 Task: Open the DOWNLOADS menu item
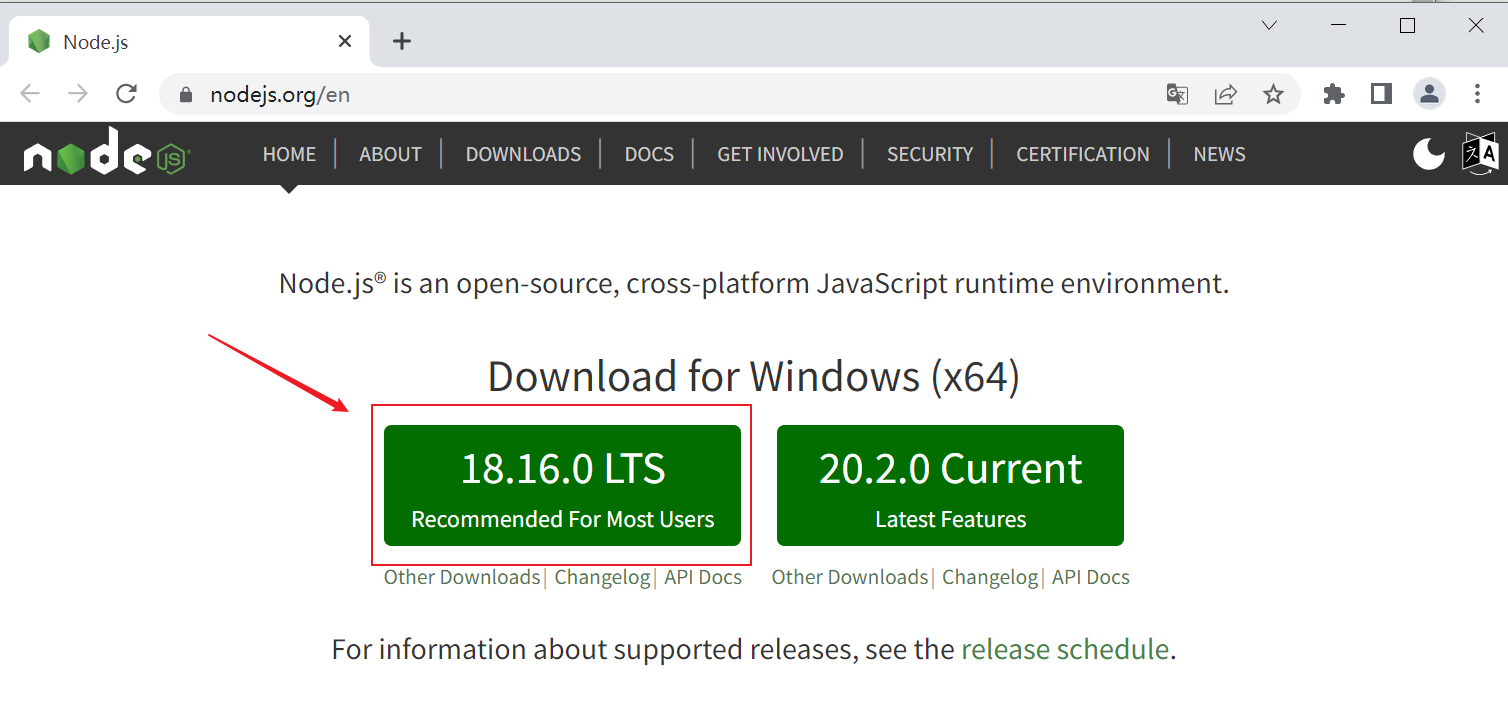click(x=523, y=153)
